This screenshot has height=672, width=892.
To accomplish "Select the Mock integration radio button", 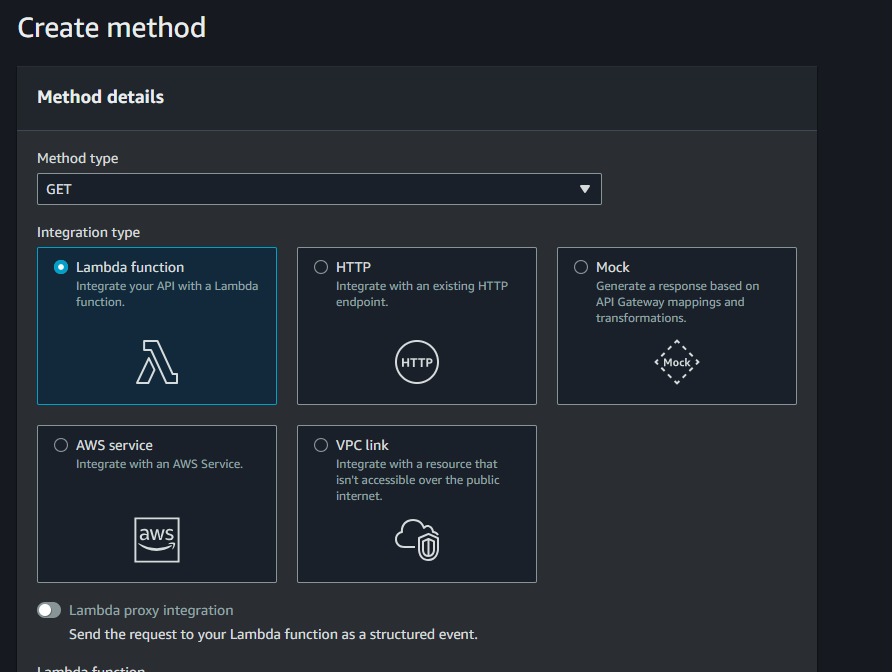I will pyautogui.click(x=581, y=267).
